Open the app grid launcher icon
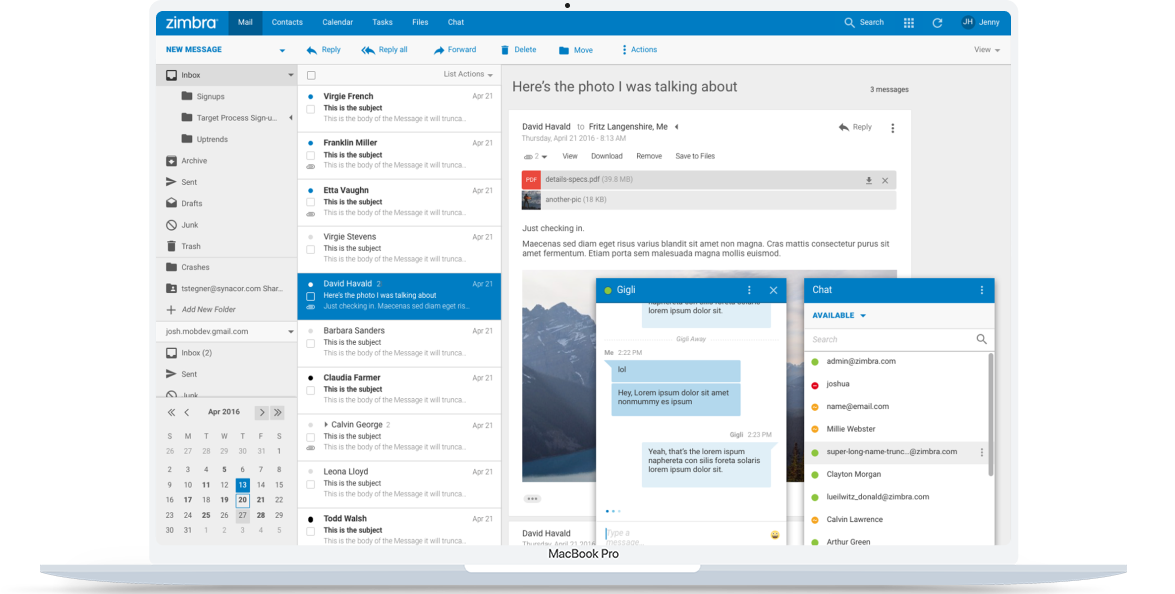The image size is (1175, 594). (908, 21)
